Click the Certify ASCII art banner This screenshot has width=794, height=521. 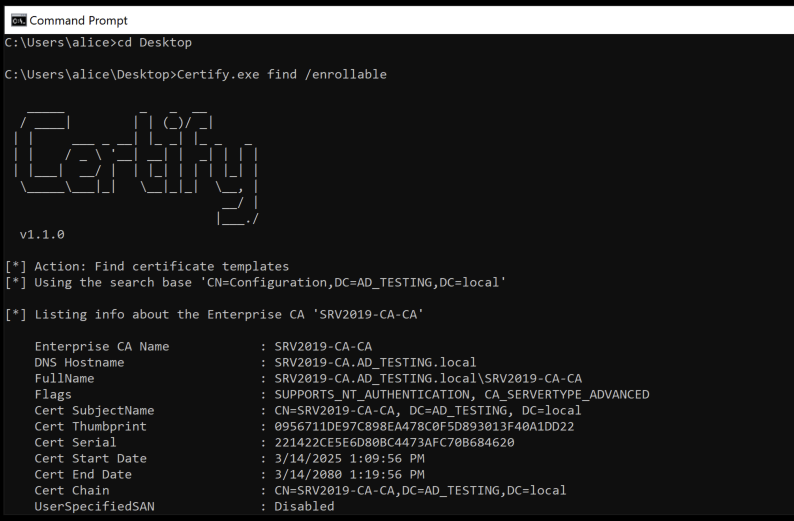tap(137, 166)
